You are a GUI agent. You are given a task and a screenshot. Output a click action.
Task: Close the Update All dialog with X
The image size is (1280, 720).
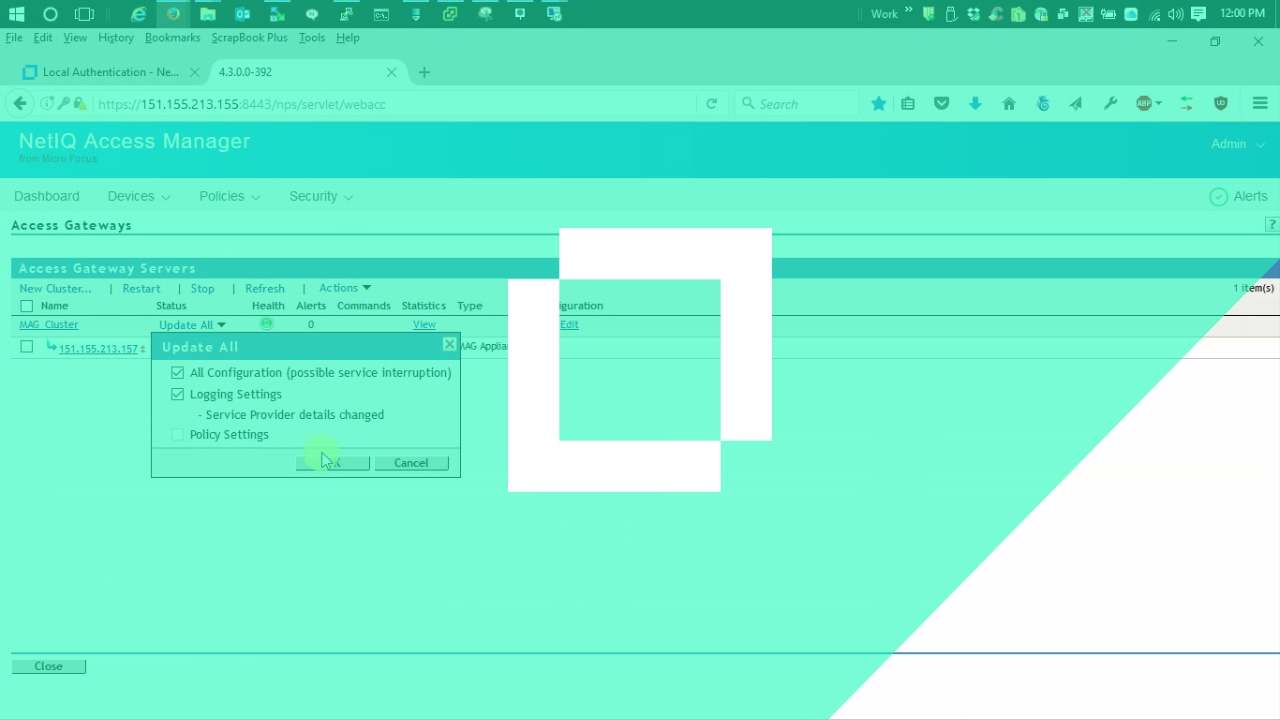[449, 344]
